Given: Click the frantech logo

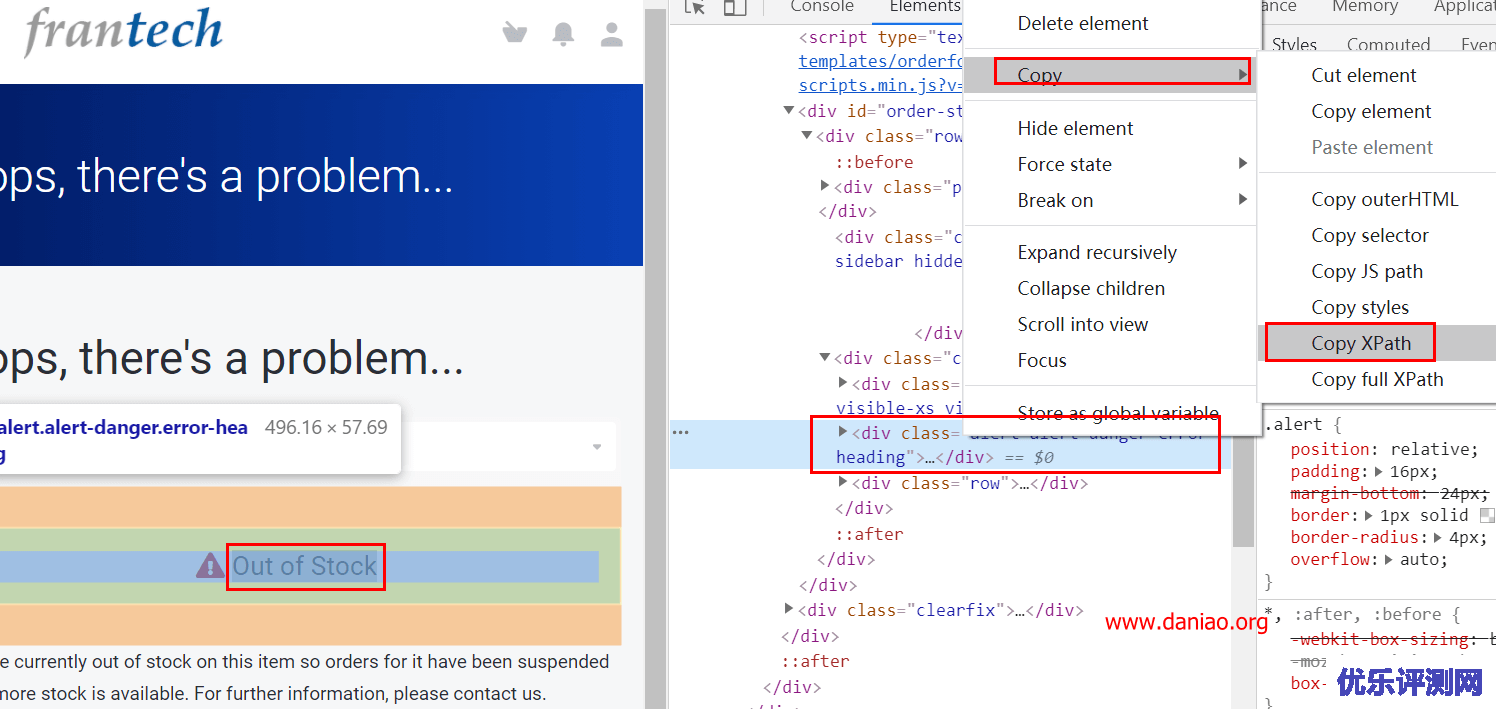Looking at the screenshot, I should click(123, 31).
